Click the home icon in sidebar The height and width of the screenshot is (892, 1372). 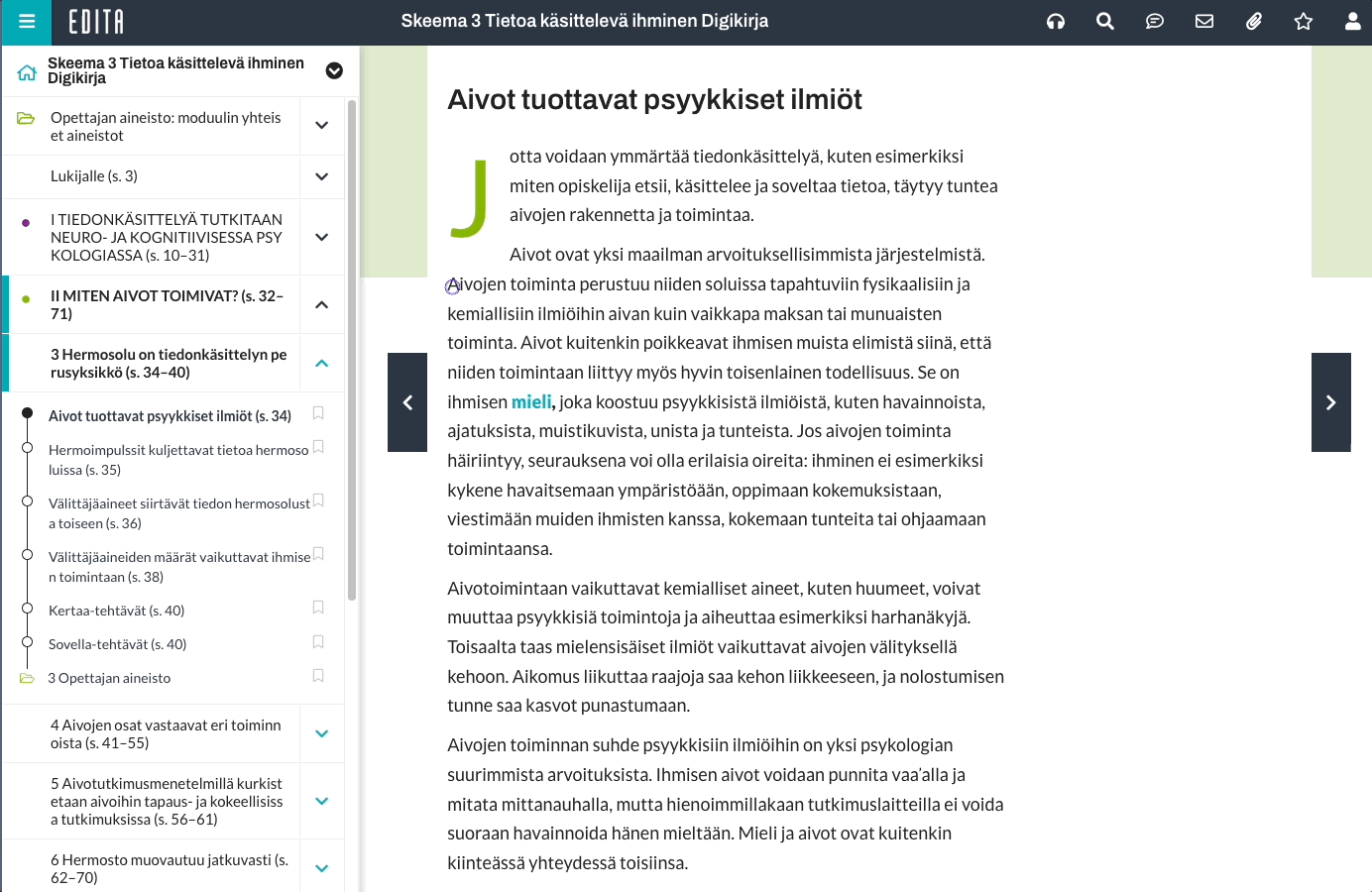pos(27,71)
